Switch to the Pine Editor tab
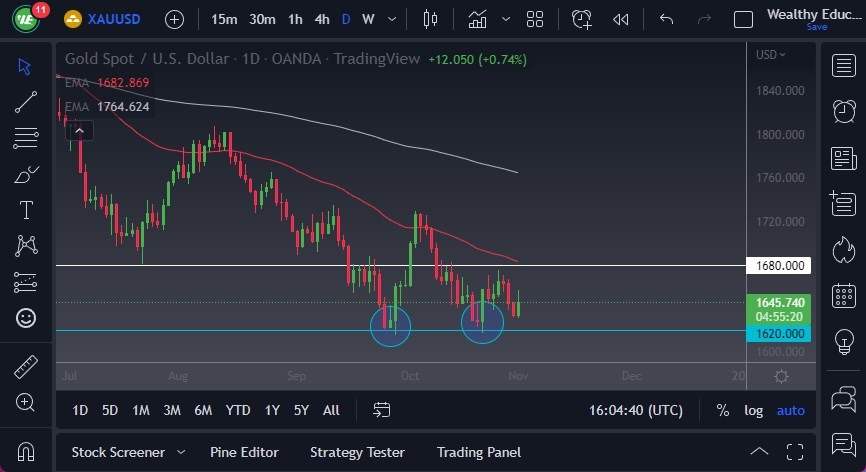Screen dimensions: 866x472 [244, 452]
